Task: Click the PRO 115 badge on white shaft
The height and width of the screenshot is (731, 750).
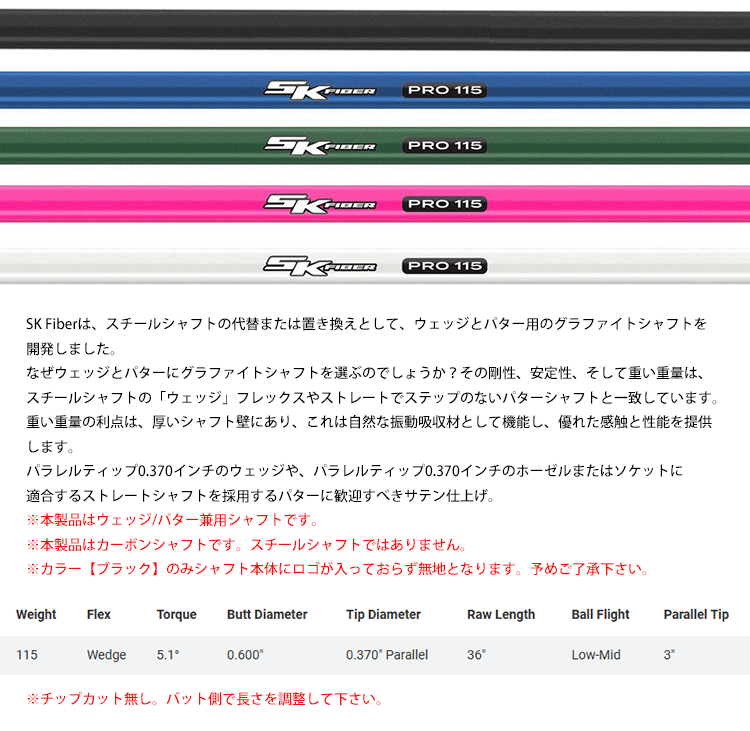Action: coord(445,266)
